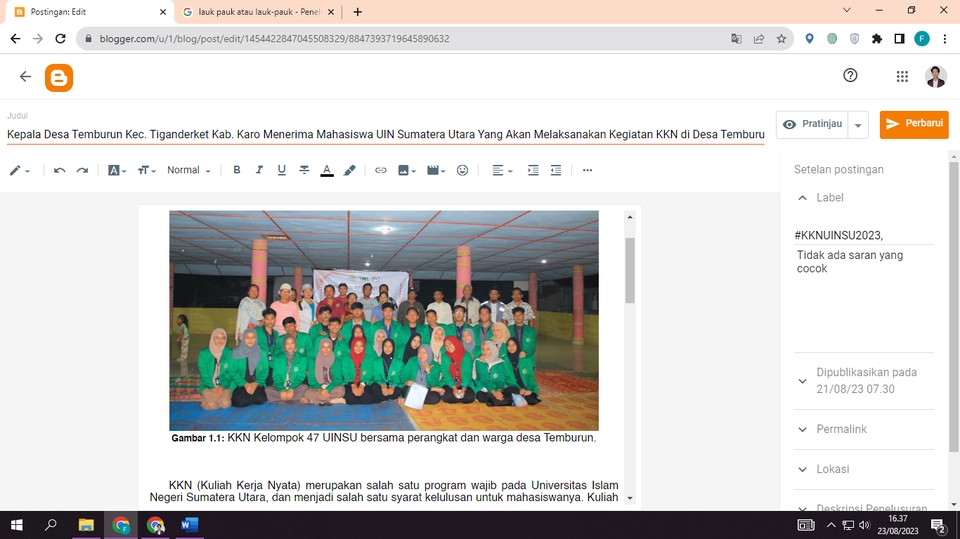This screenshot has width=960, height=539.
Task: Expand the Dipublikasikan pada section
Action: [863, 380]
